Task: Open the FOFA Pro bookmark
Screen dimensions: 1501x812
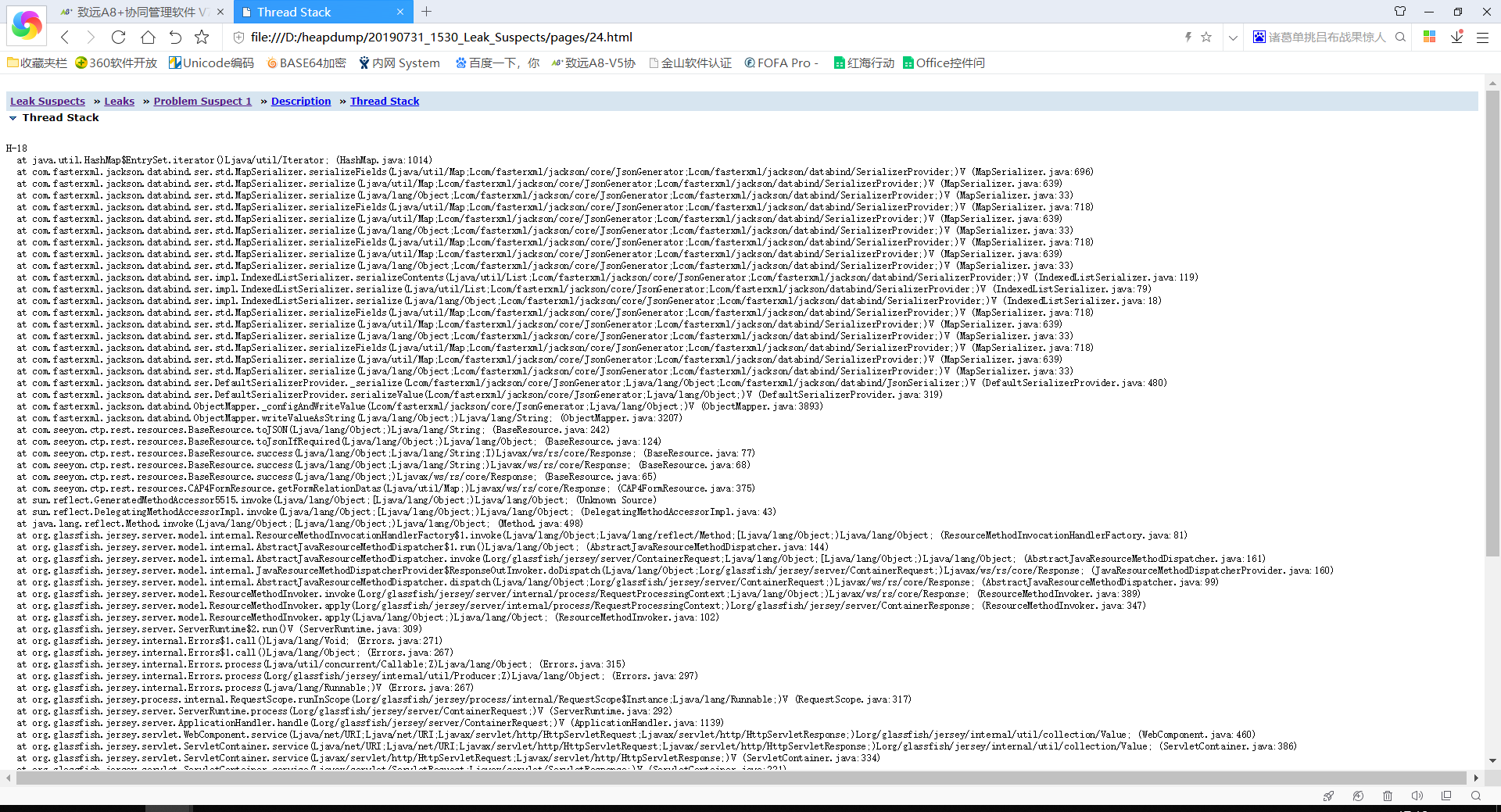Action: [781, 63]
